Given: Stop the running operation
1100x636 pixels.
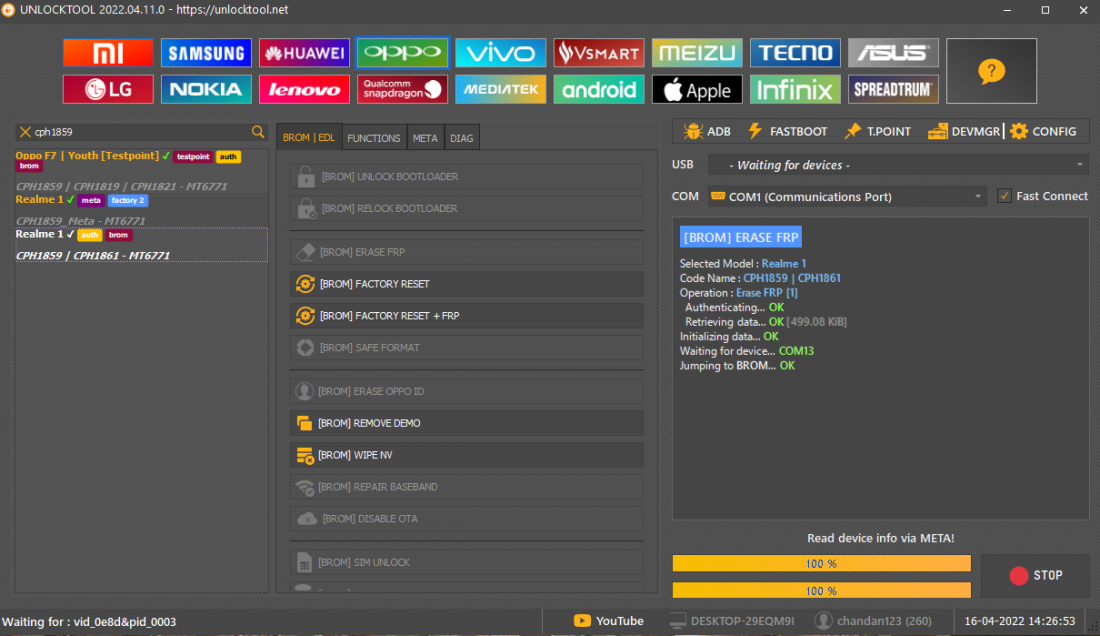Looking at the screenshot, I should pos(1035,575).
